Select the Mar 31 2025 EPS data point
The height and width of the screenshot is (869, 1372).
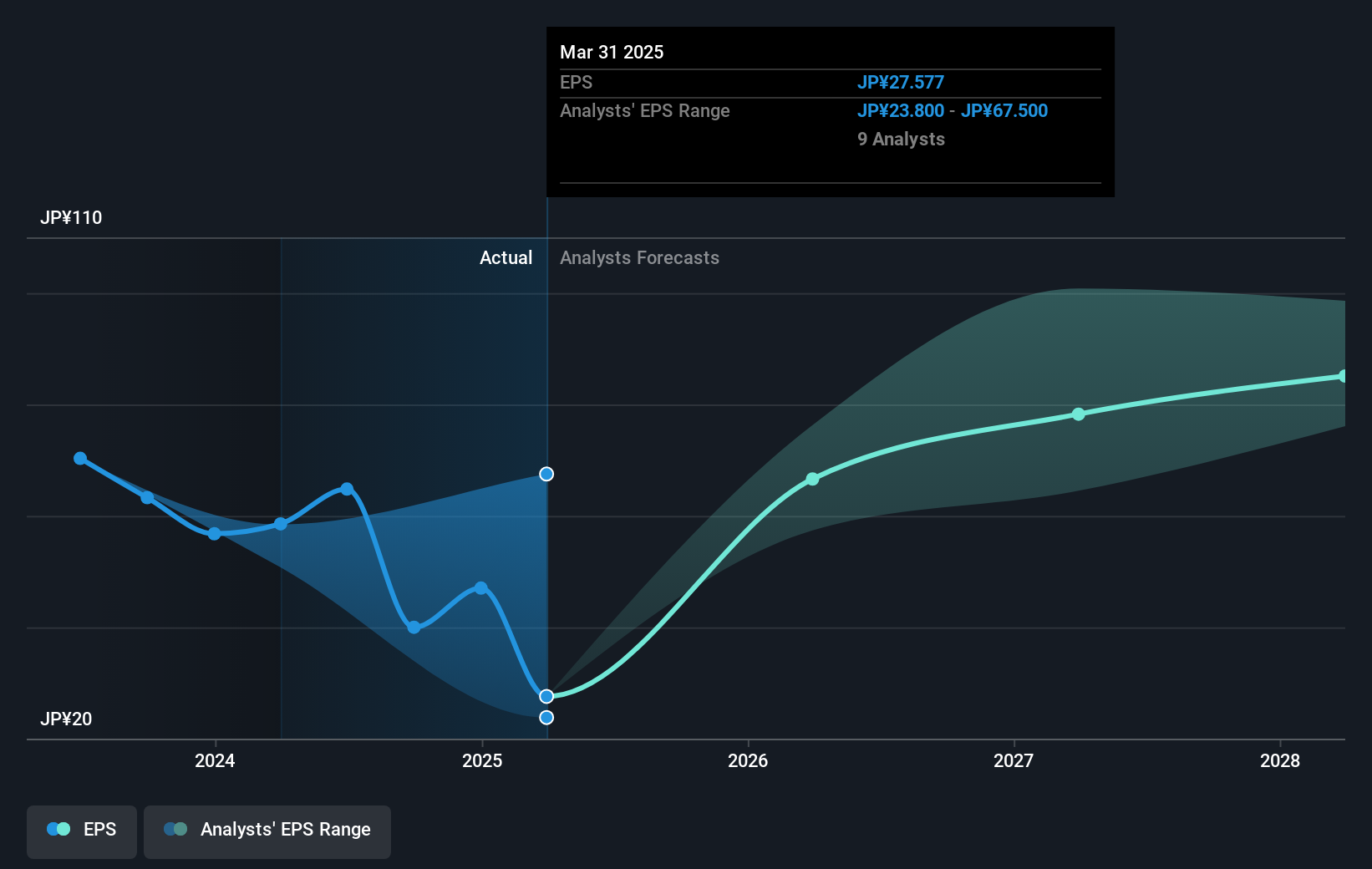[546, 696]
